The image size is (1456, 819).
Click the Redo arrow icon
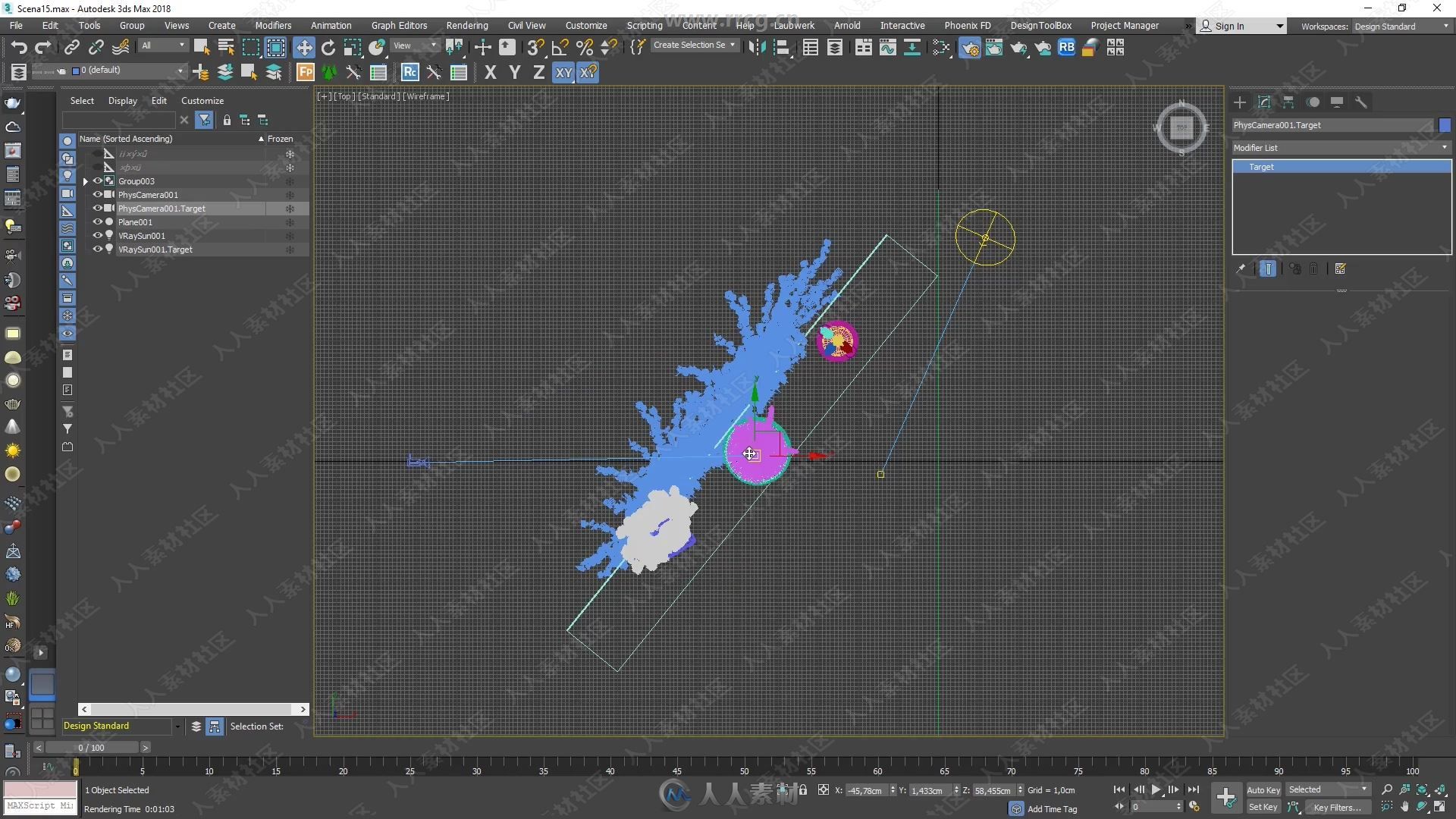[x=42, y=47]
